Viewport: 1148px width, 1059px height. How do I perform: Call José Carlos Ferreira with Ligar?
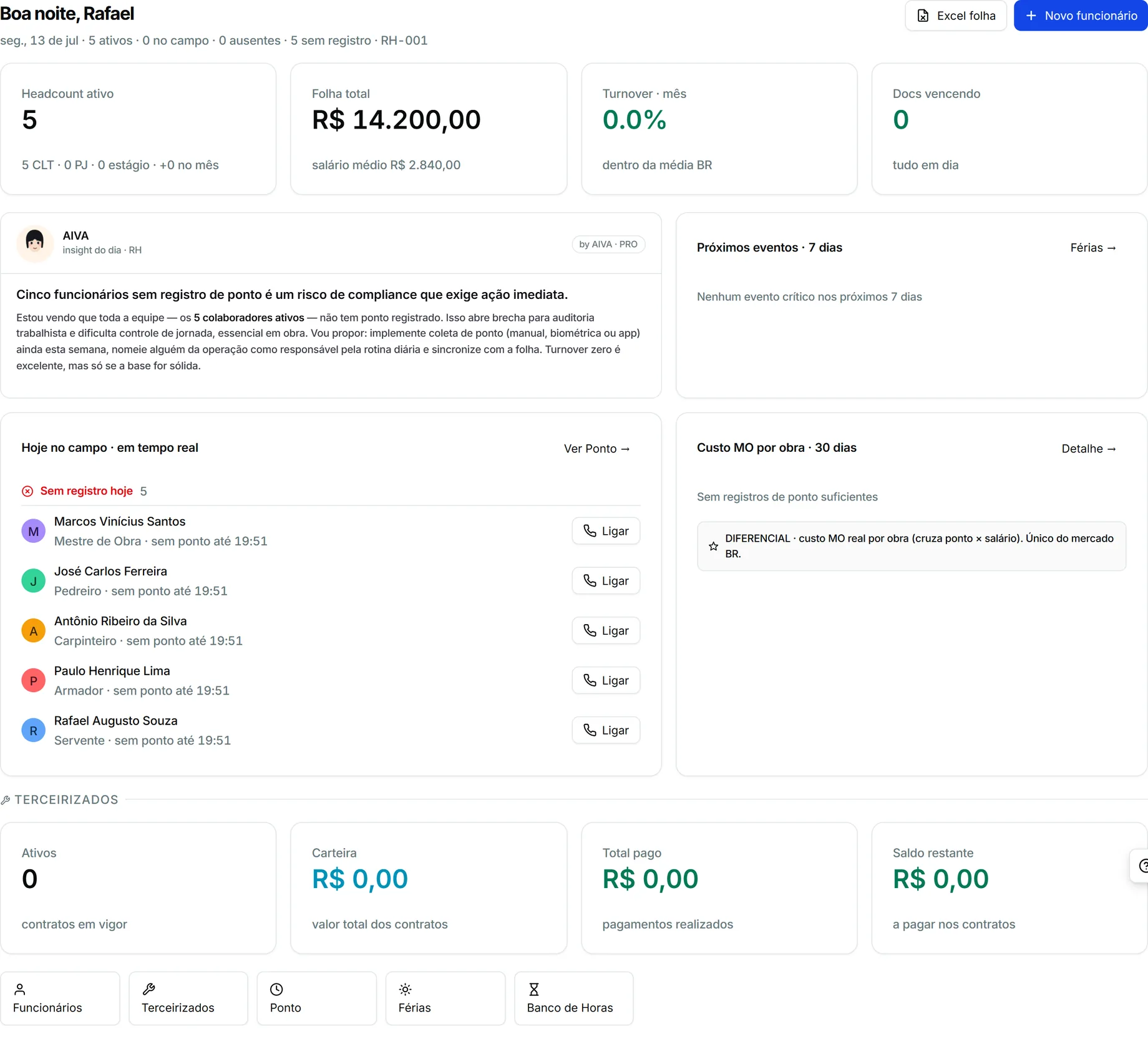pyautogui.click(x=606, y=581)
